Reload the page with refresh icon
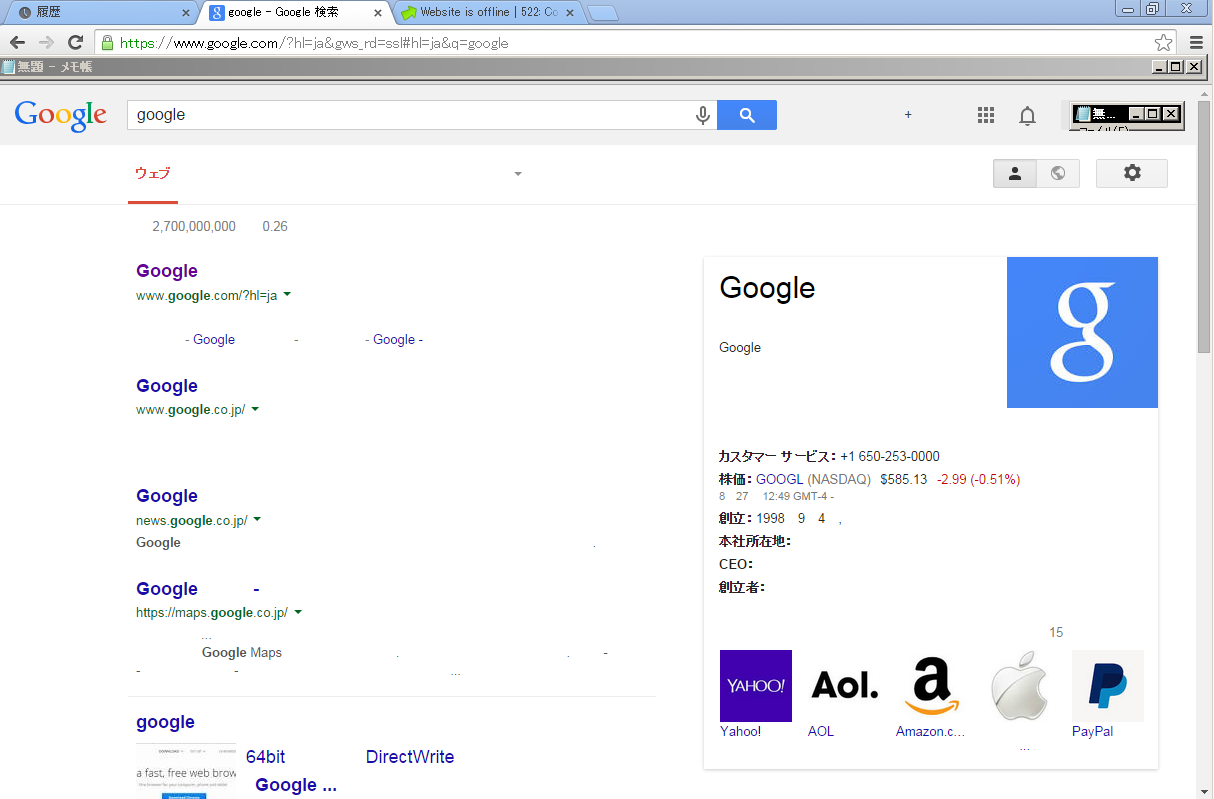Image resolution: width=1214 pixels, height=799 pixels. tap(75, 43)
